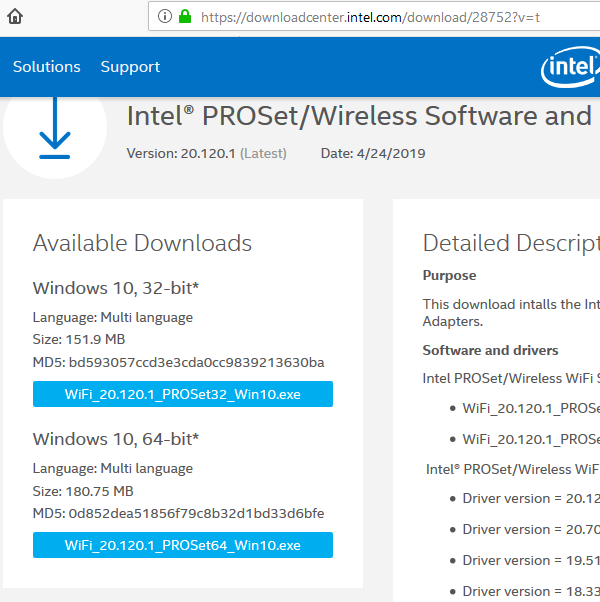Click the Driver version = 18.33 bullet
Image resolution: width=600 pixels, height=602 pixels.
coord(525,591)
